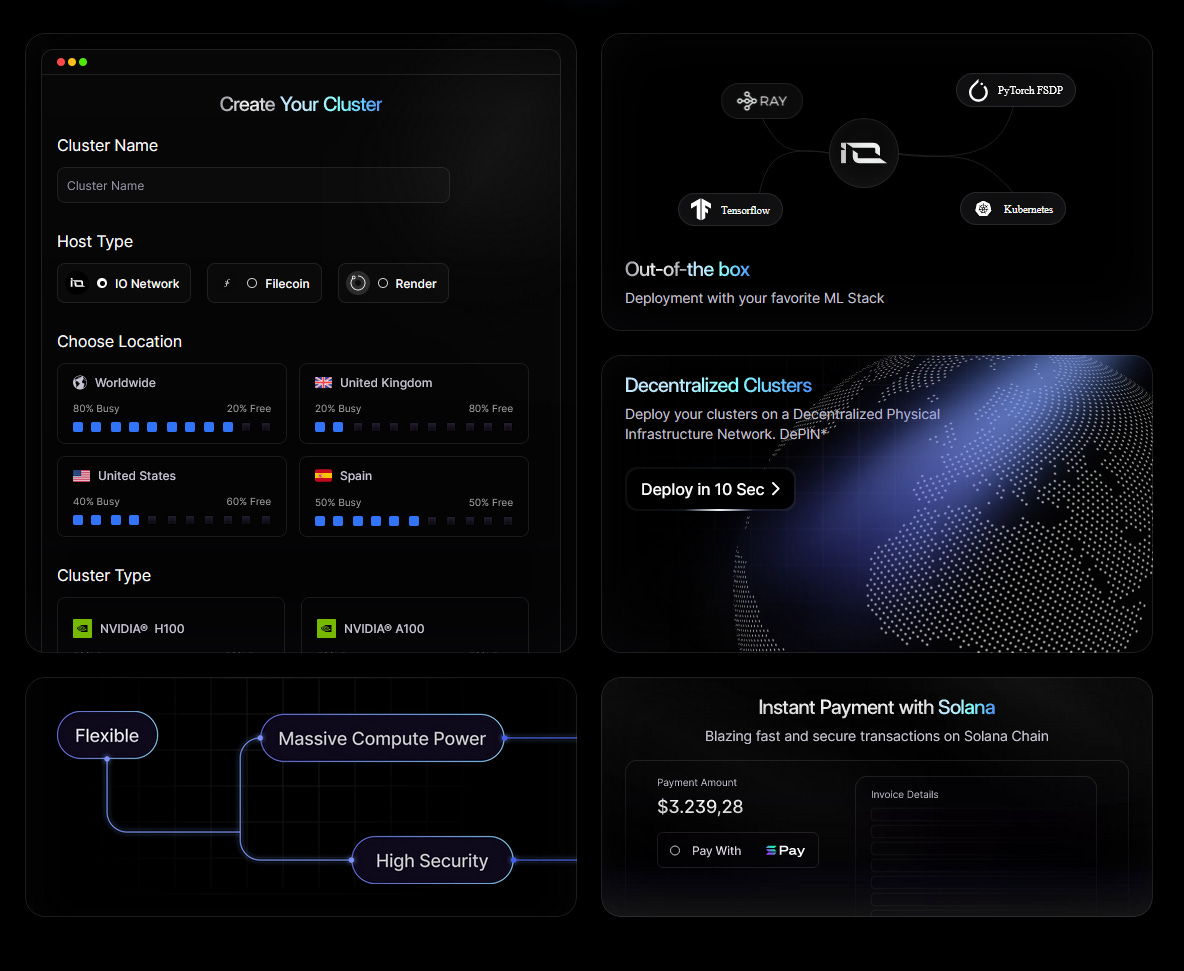
Task: Click the yellow window minimize dot
Action: [x=72, y=62]
